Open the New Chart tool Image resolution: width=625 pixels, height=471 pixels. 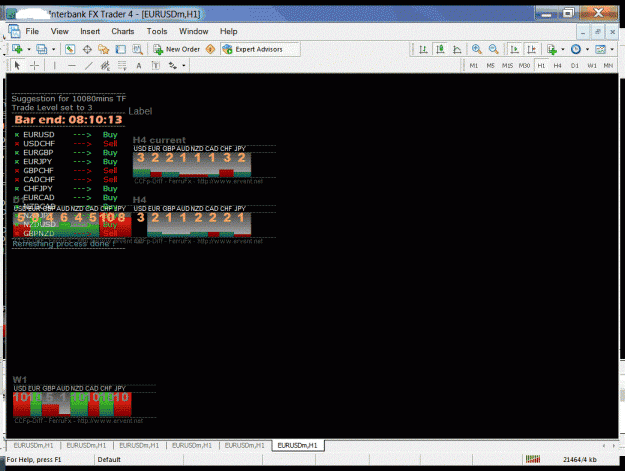point(17,49)
